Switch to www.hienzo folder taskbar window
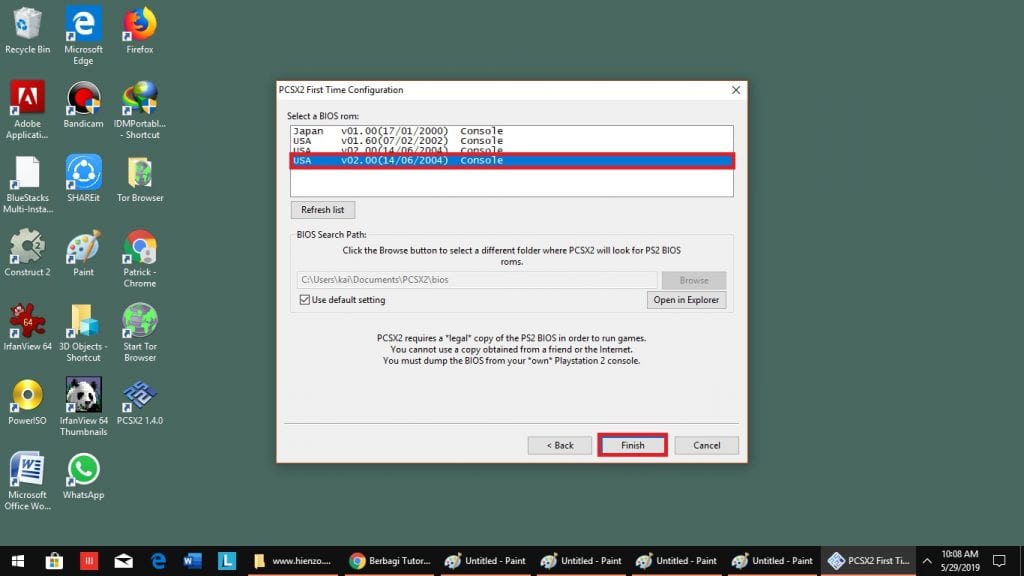The width and height of the screenshot is (1024, 576). point(293,560)
